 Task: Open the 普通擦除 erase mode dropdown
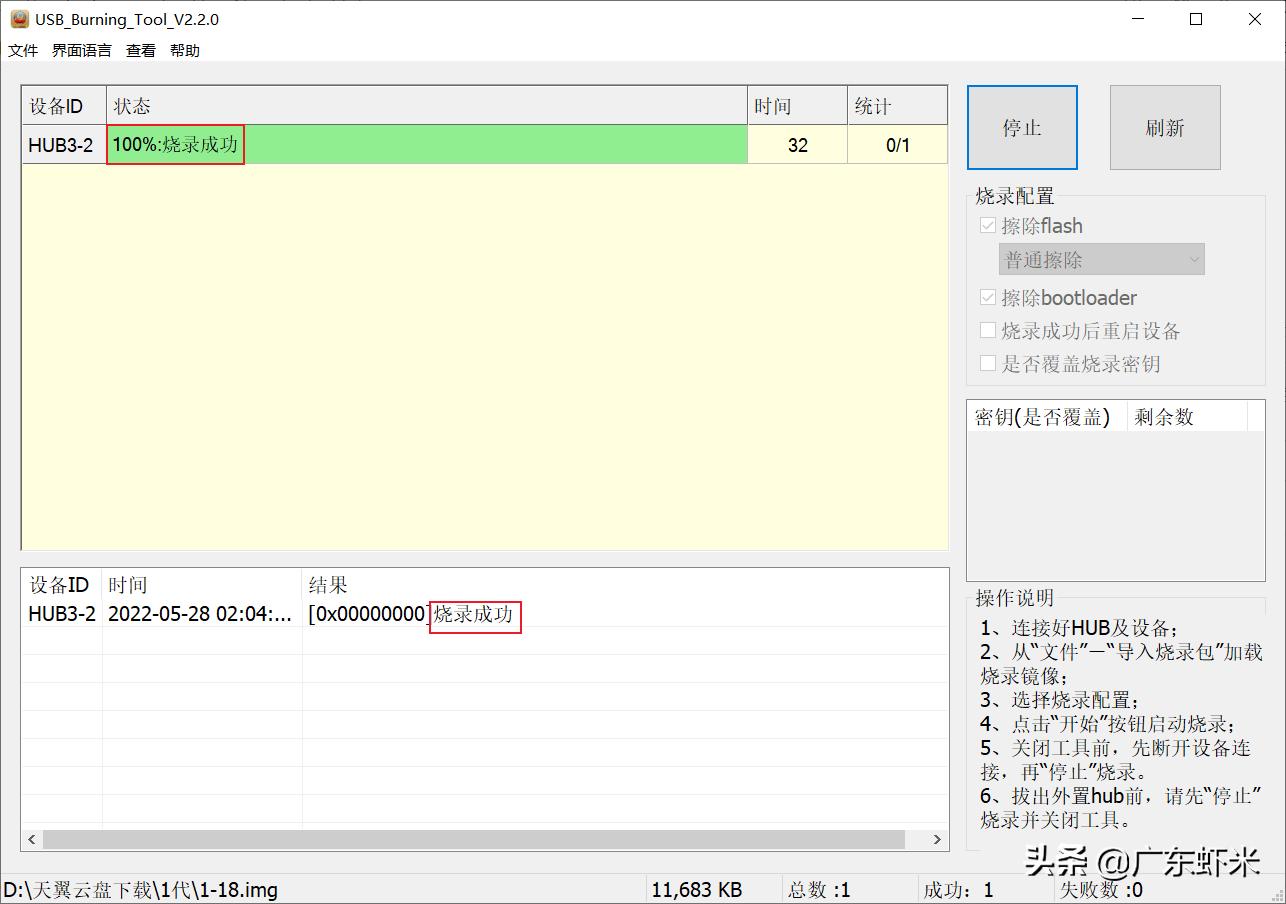pyautogui.click(x=1101, y=259)
